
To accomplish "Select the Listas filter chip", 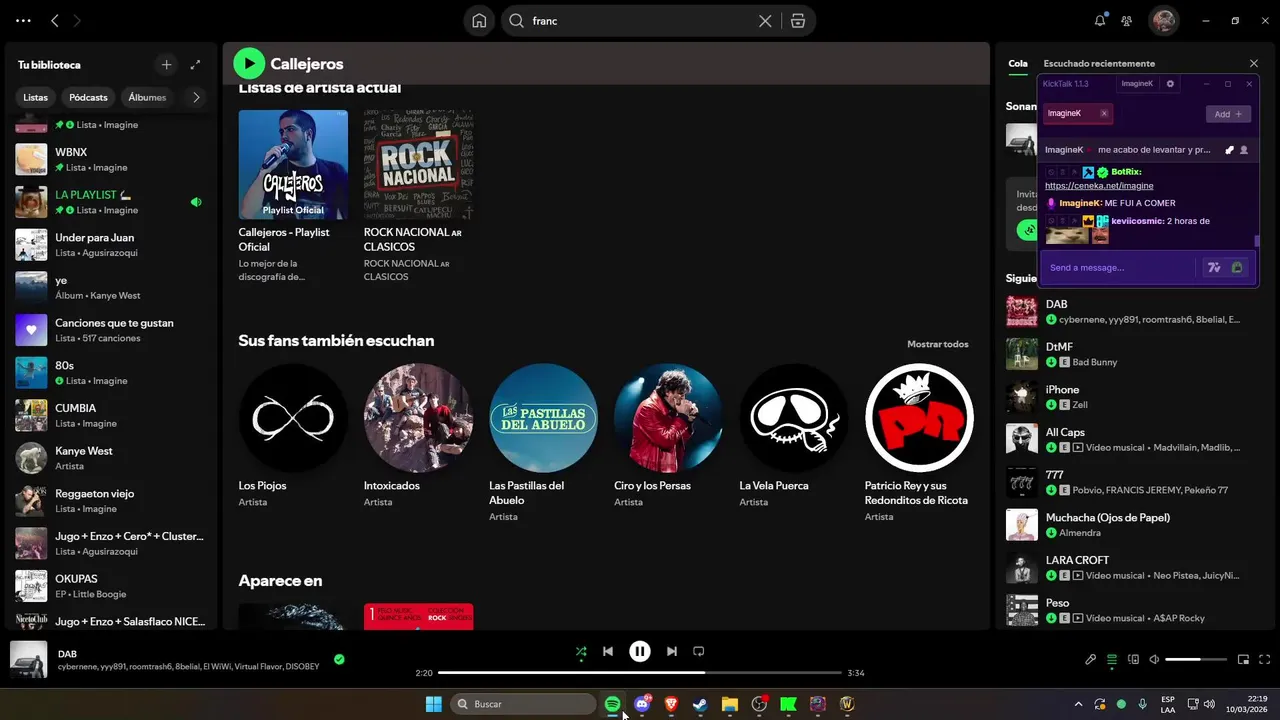I will [36, 97].
